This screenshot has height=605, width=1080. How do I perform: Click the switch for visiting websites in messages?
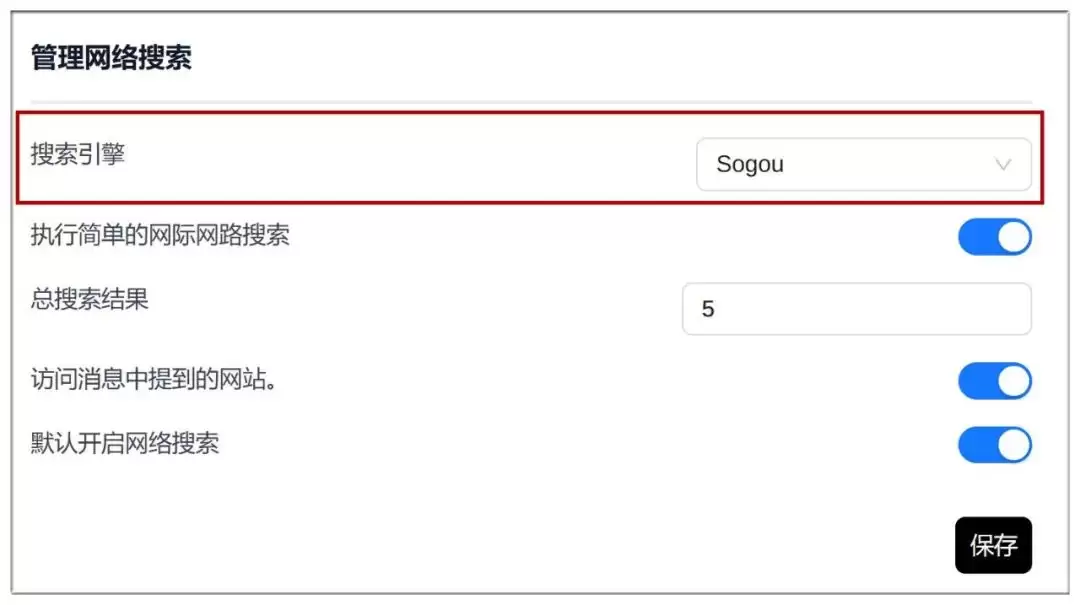(x=994, y=381)
